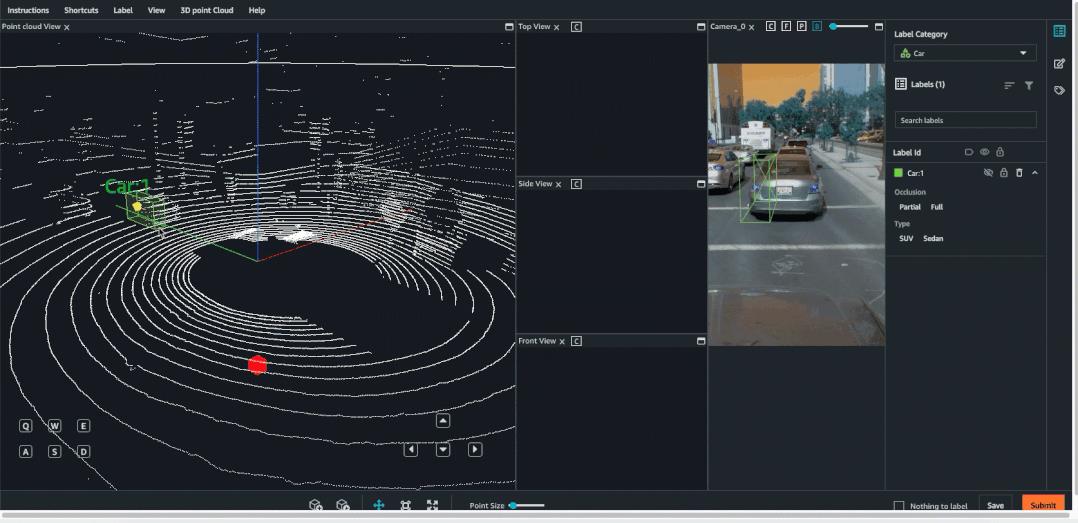Open the Label Category Car dropdown

965,53
